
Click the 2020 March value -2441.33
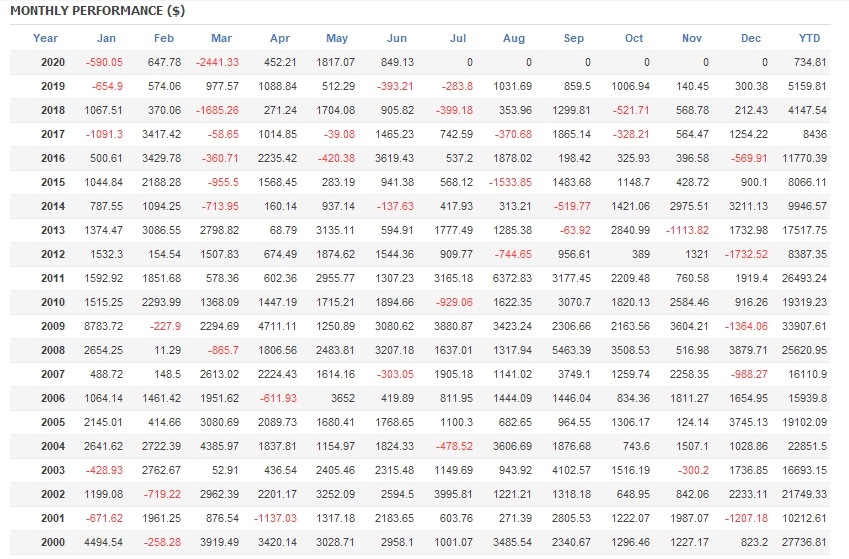click(217, 62)
